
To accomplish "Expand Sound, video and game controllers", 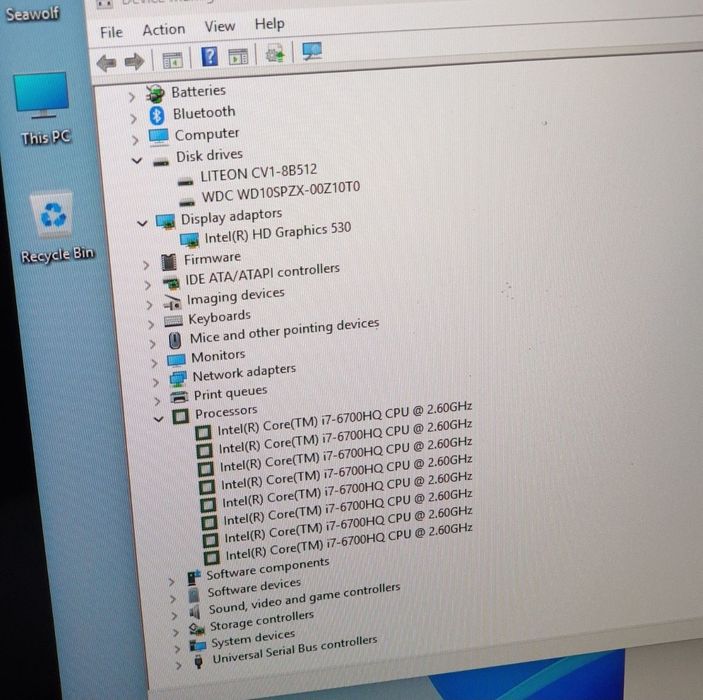I will [174, 616].
